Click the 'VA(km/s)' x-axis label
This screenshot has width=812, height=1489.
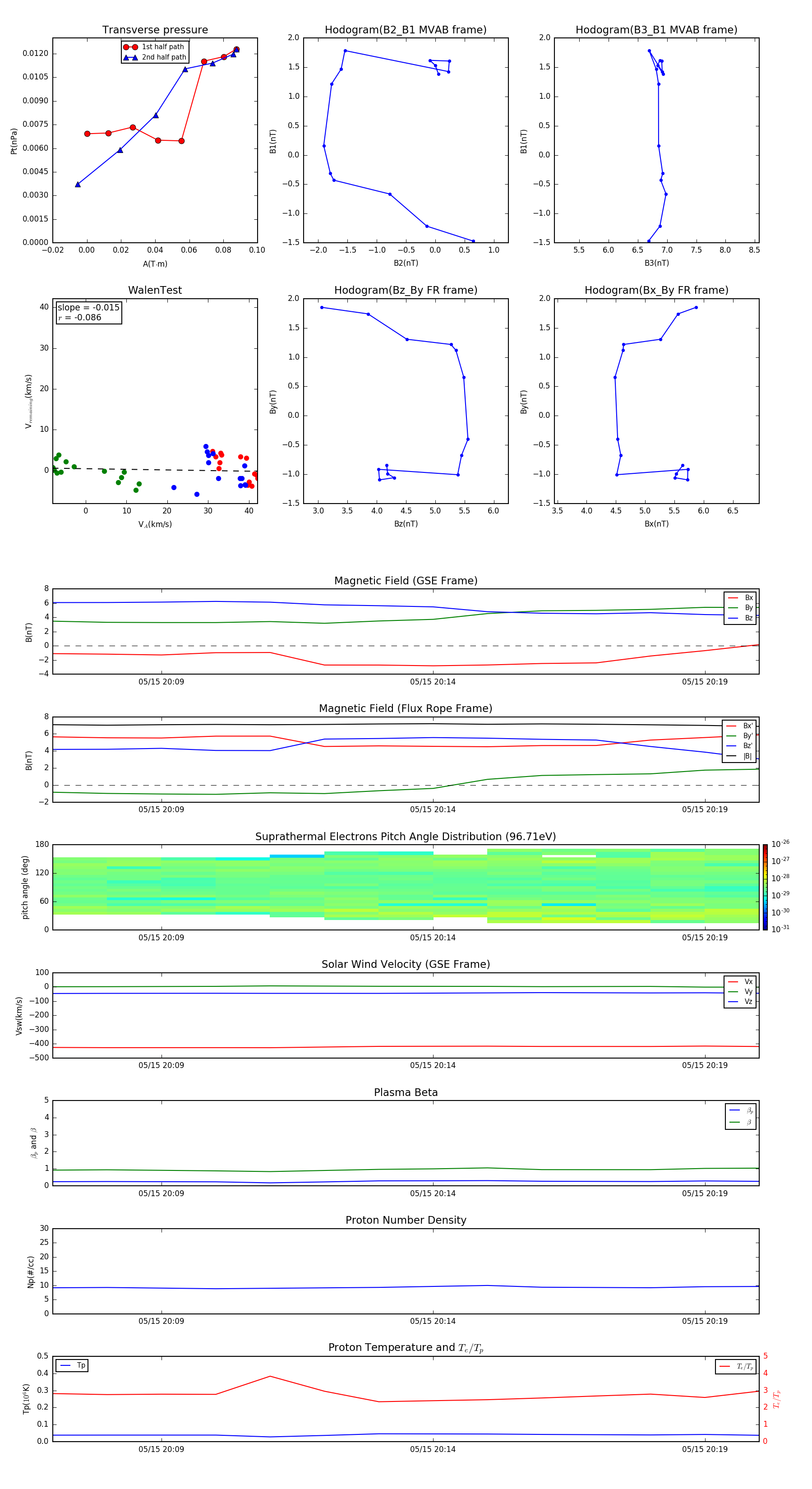pyautogui.click(x=155, y=524)
